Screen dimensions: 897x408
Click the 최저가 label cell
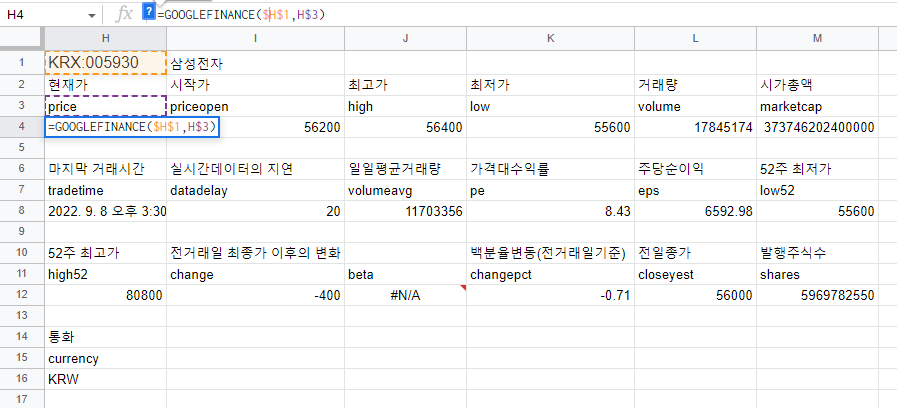550,85
